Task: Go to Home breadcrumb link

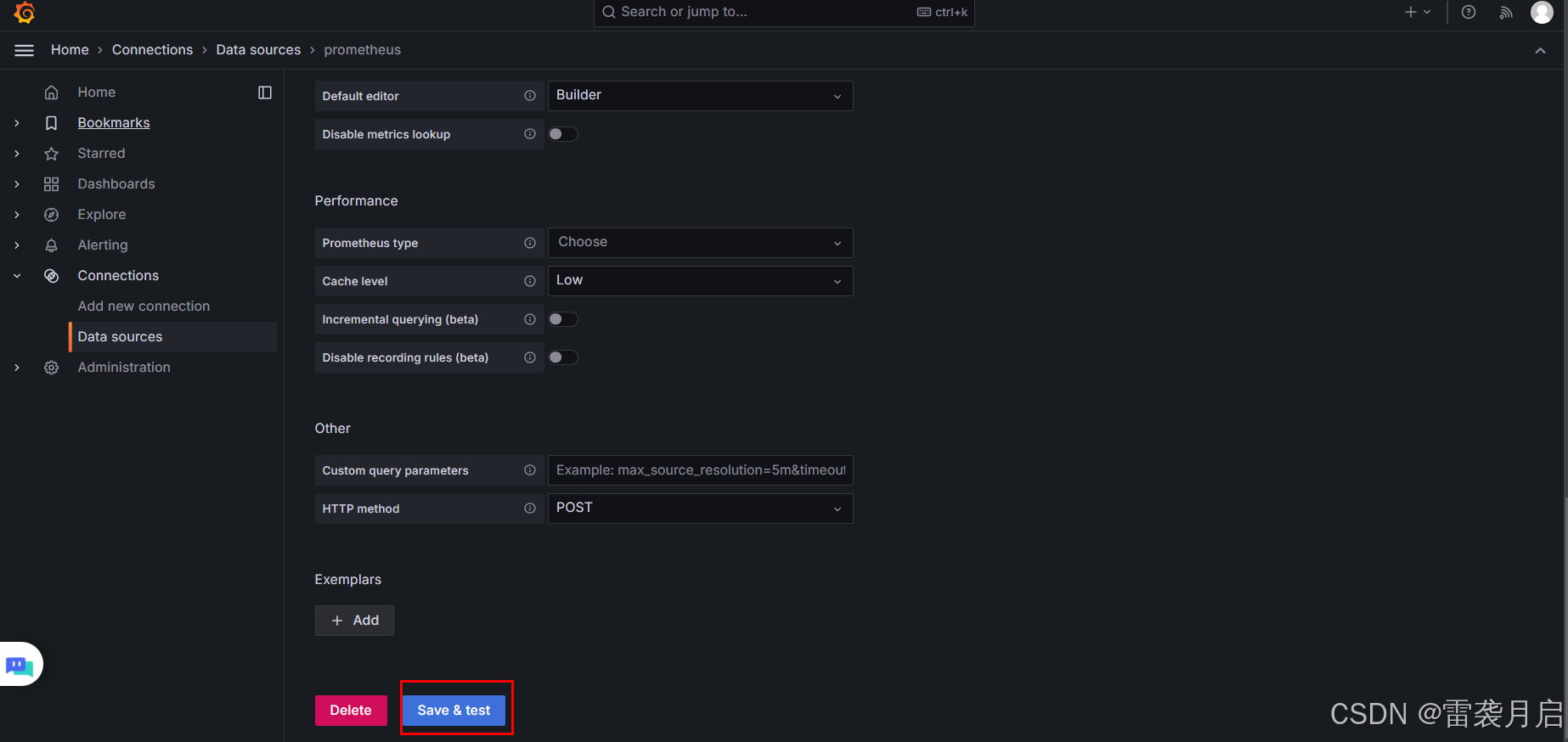Action: [x=70, y=50]
